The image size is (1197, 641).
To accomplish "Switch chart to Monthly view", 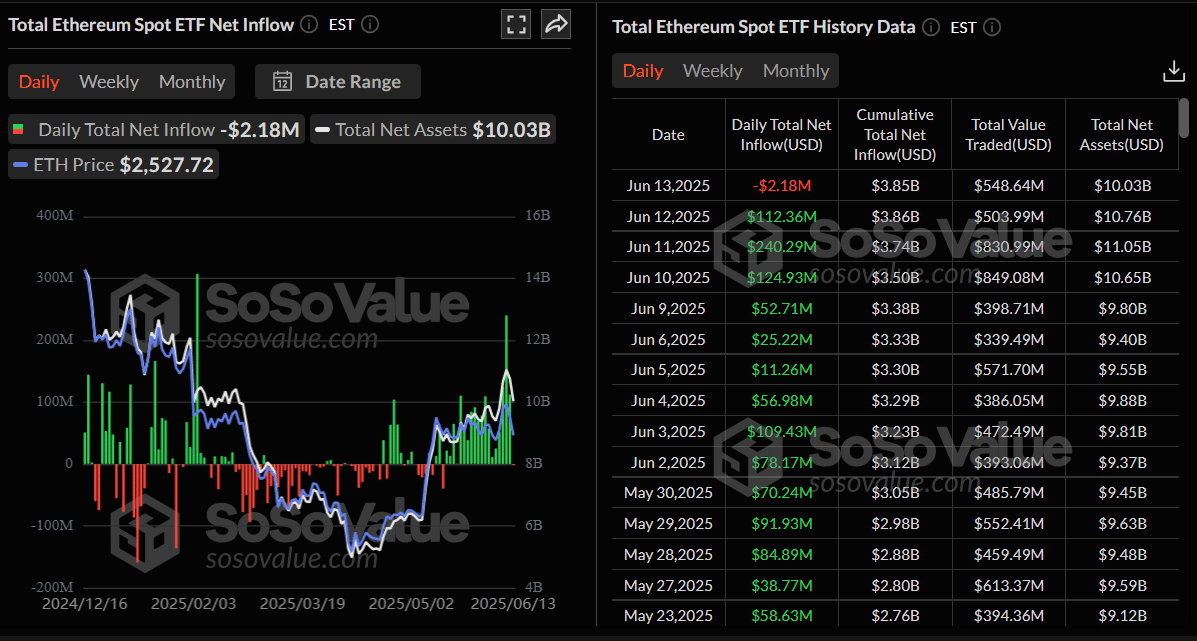I will (x=192, y=82).
